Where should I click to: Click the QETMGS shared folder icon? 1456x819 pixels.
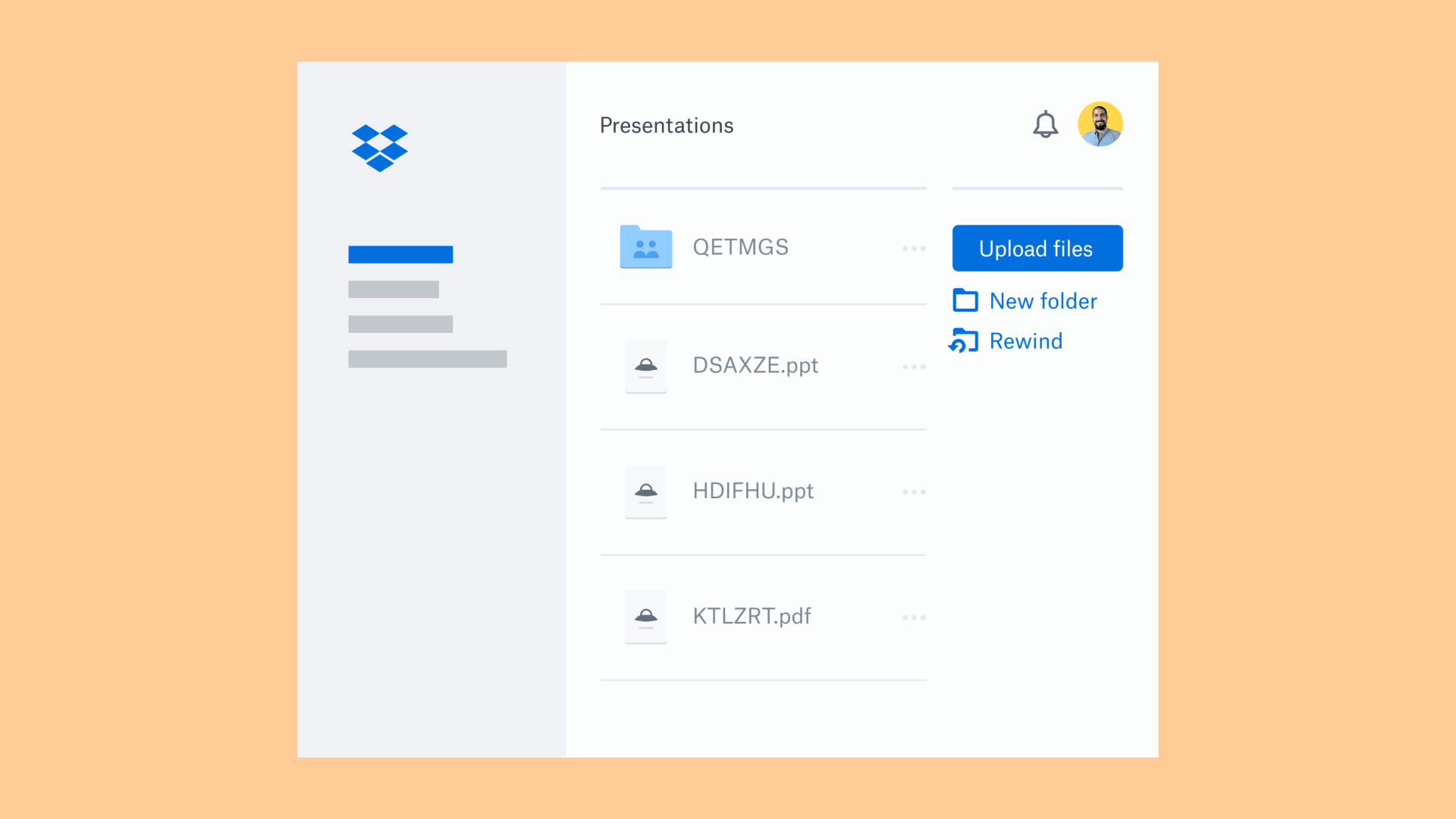click(645, 246)
